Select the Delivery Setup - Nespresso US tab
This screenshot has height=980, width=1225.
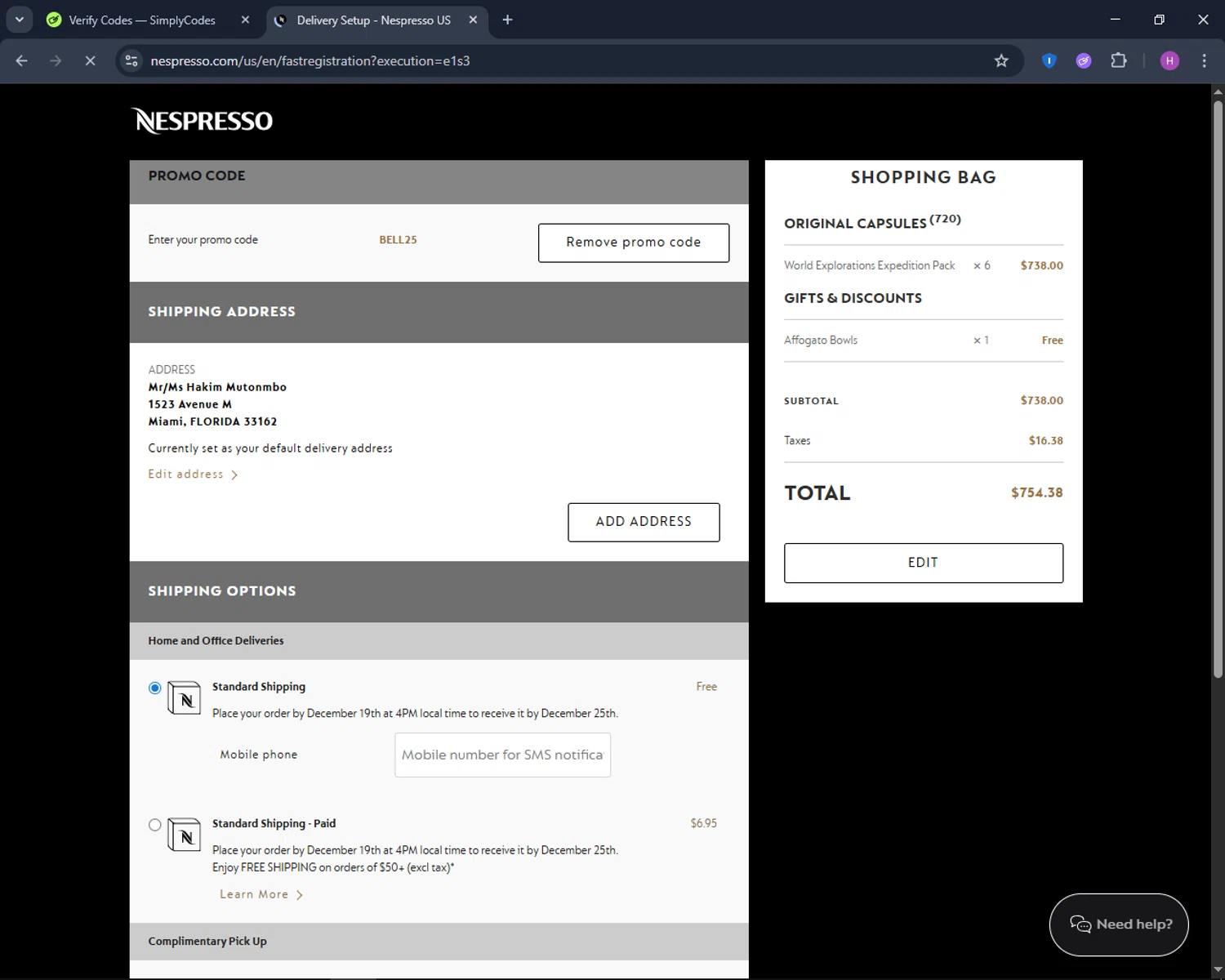point(373,20)
